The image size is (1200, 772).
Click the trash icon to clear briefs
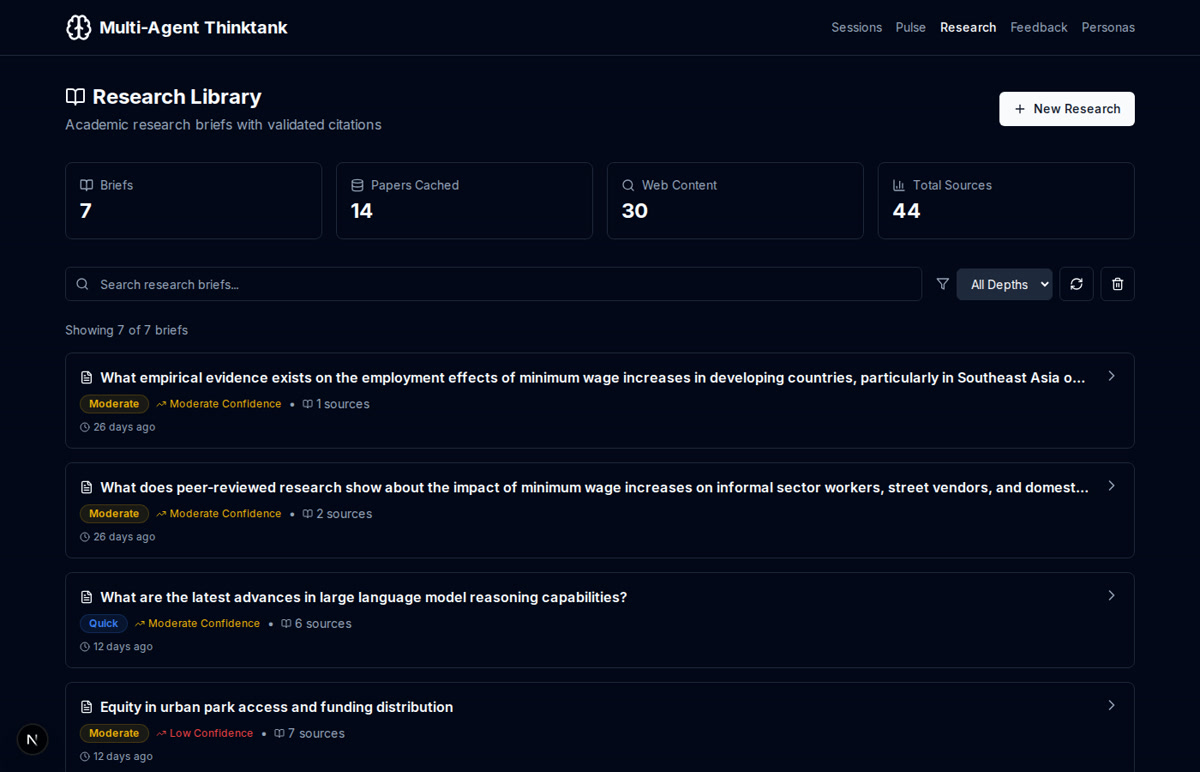pyautogui.click(x=1117, y=284)
